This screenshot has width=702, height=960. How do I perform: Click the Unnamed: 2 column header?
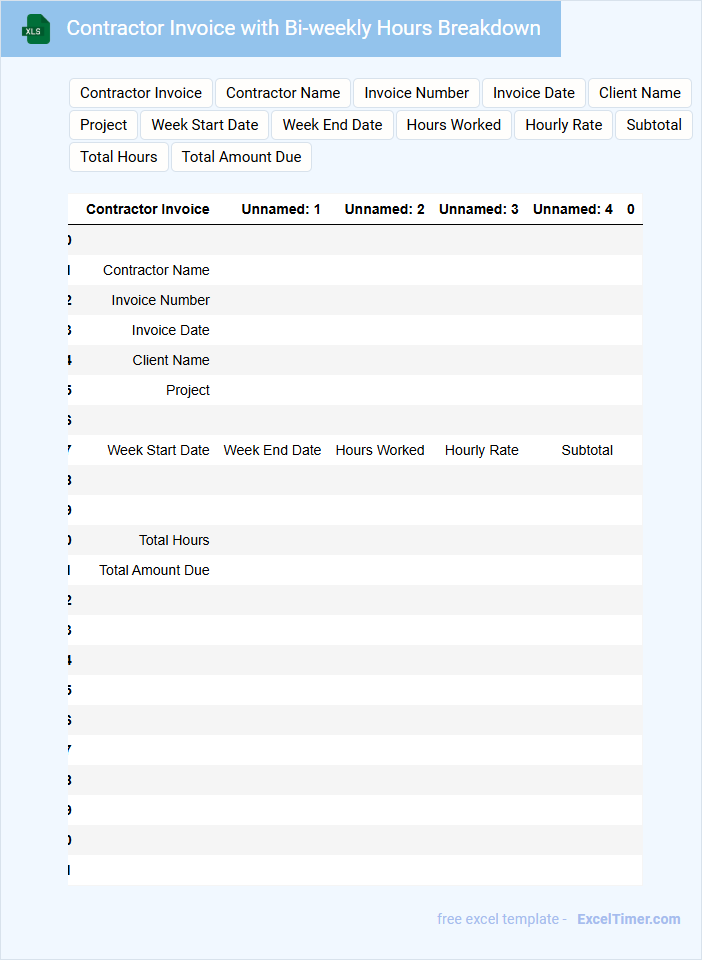[x=384, y=209]
